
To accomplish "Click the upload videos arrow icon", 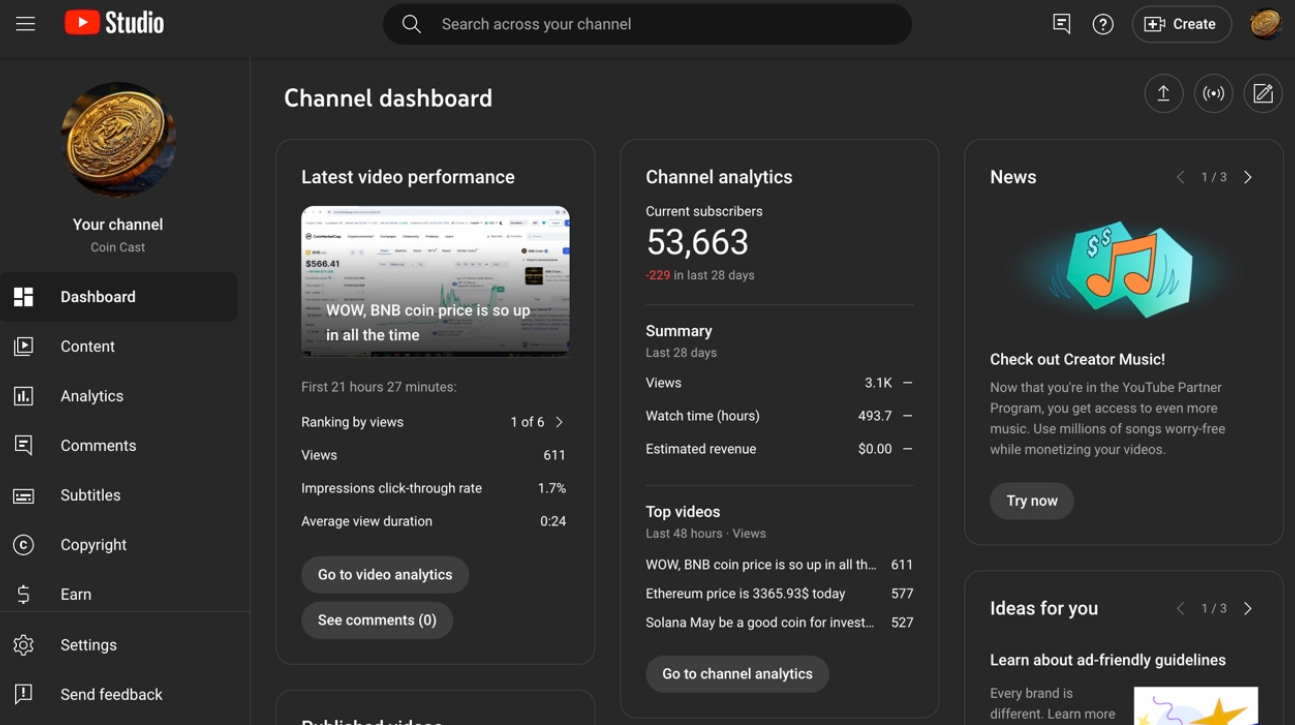I will (1164, 94).
